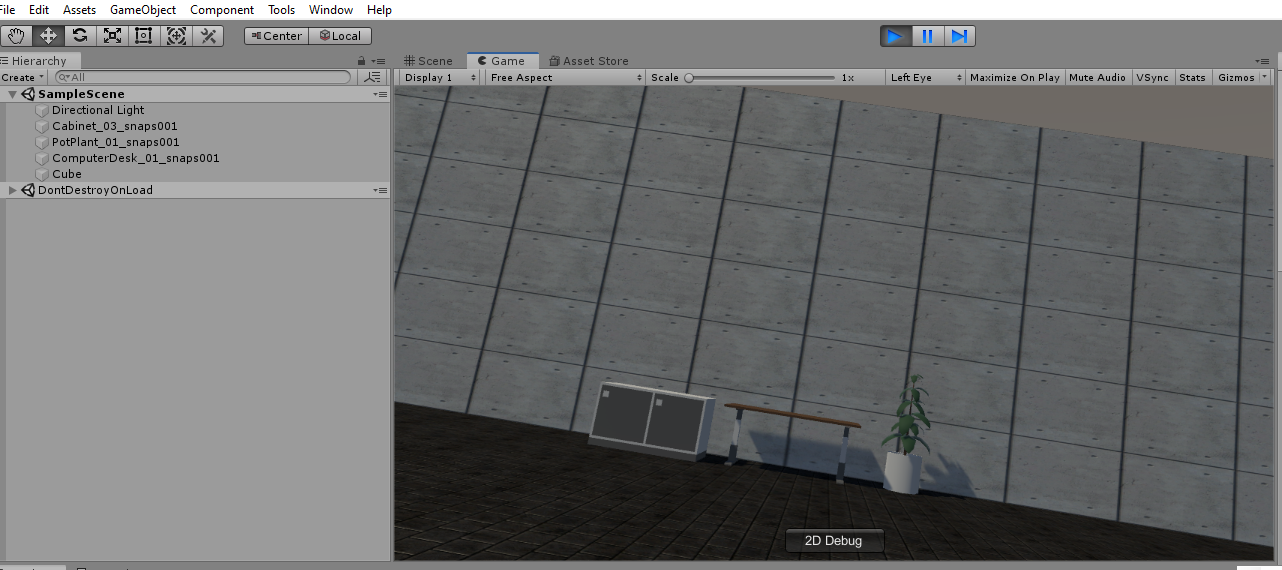Adjust the Game view Scale slider
1282x570 pixels.
click(x=761, y=77)
